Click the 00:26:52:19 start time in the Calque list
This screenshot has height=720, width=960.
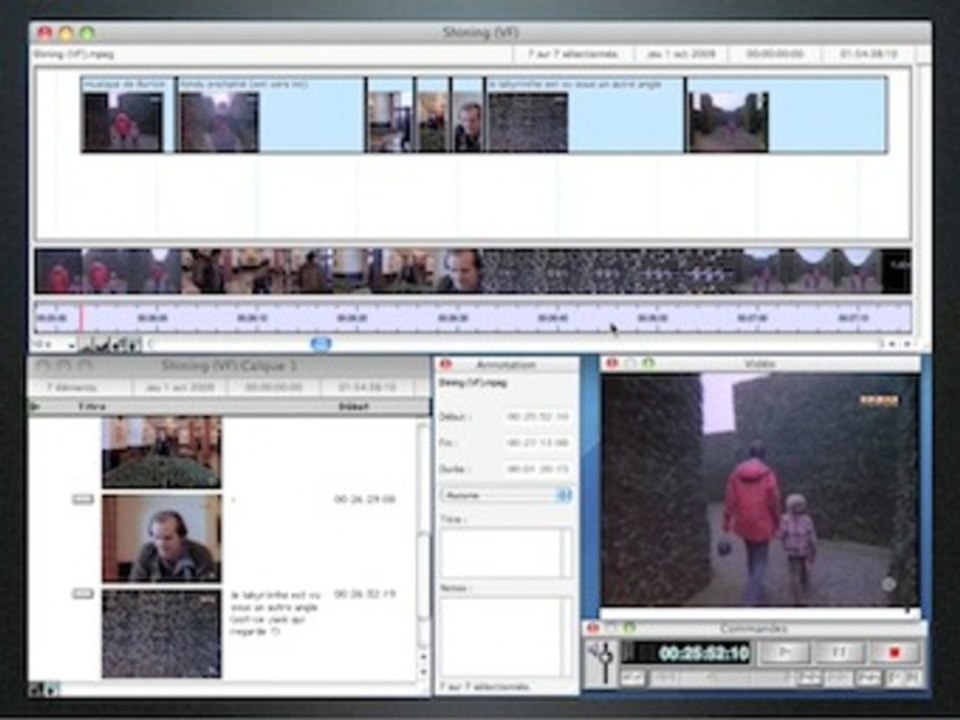tap(365, 594)
